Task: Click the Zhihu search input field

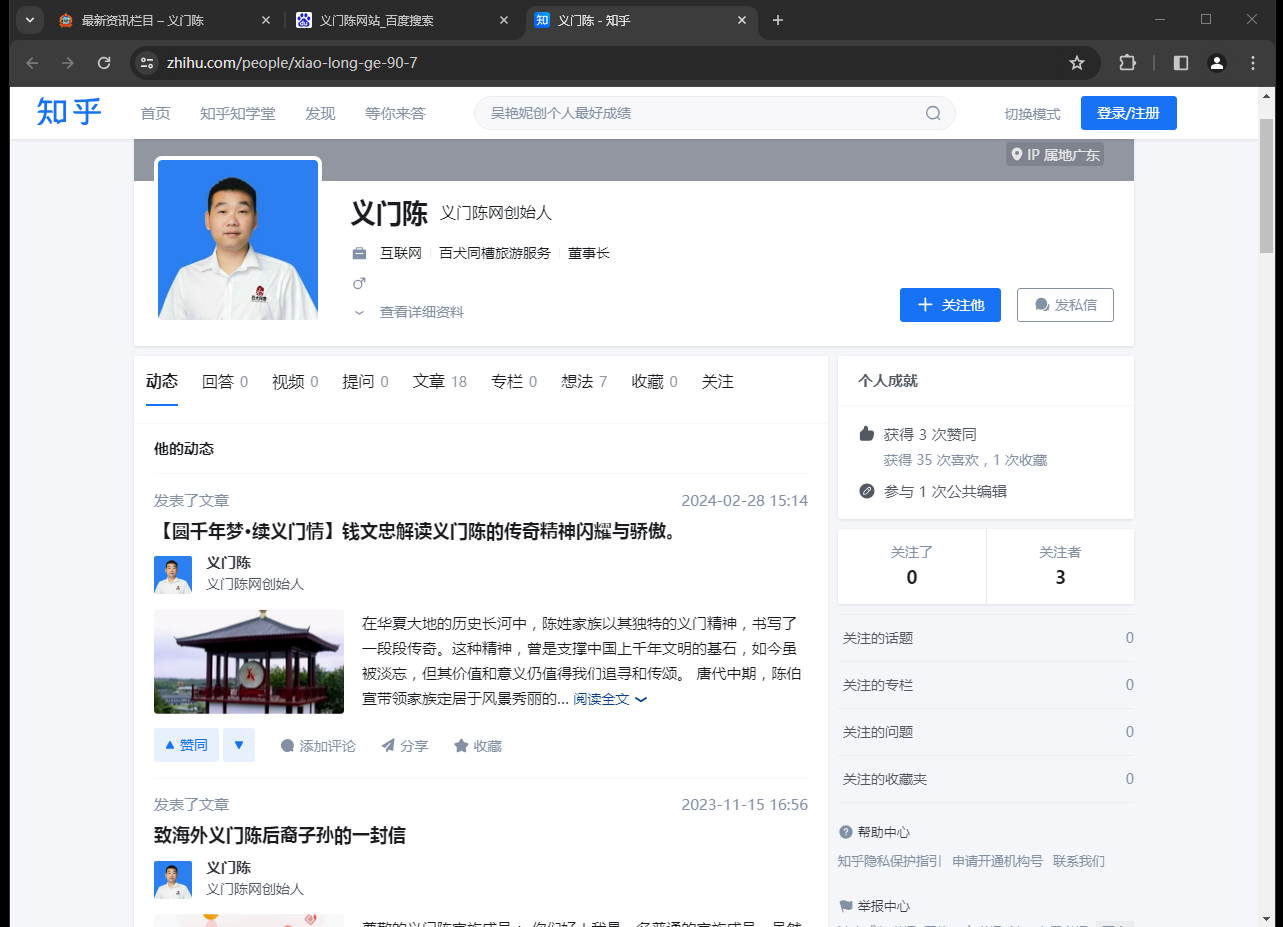Action: click(700, 113)
